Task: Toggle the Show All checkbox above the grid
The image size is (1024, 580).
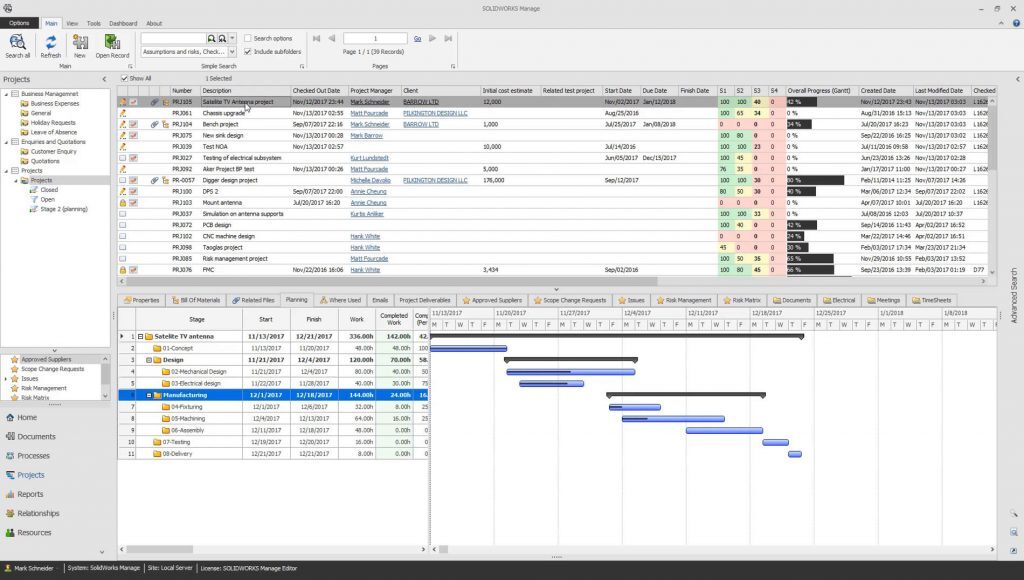Action: click(x=125, y=78)
